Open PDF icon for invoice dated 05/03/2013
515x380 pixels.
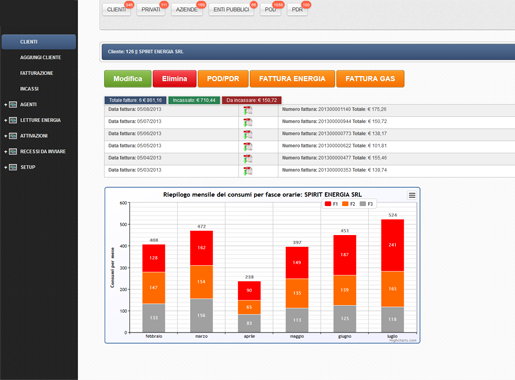pos(247,171)
